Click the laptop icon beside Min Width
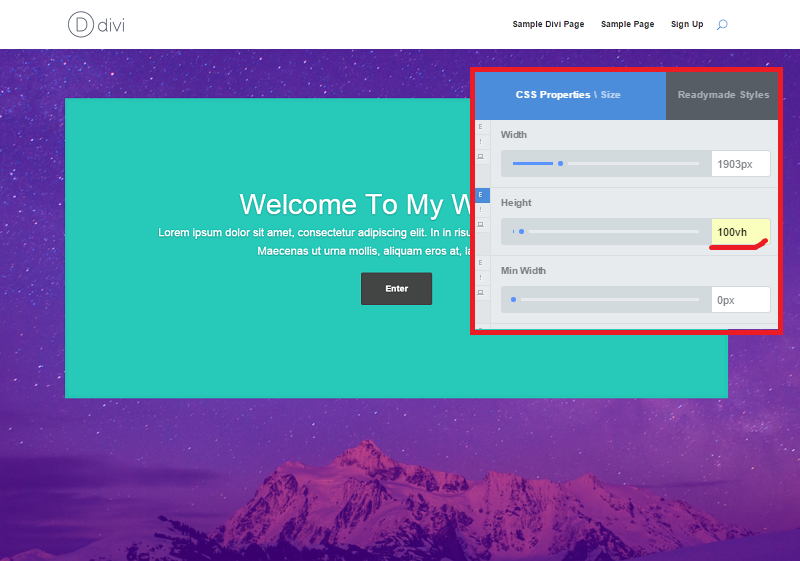Viewport: 800px width, 561px height. (x=481, y=293)
